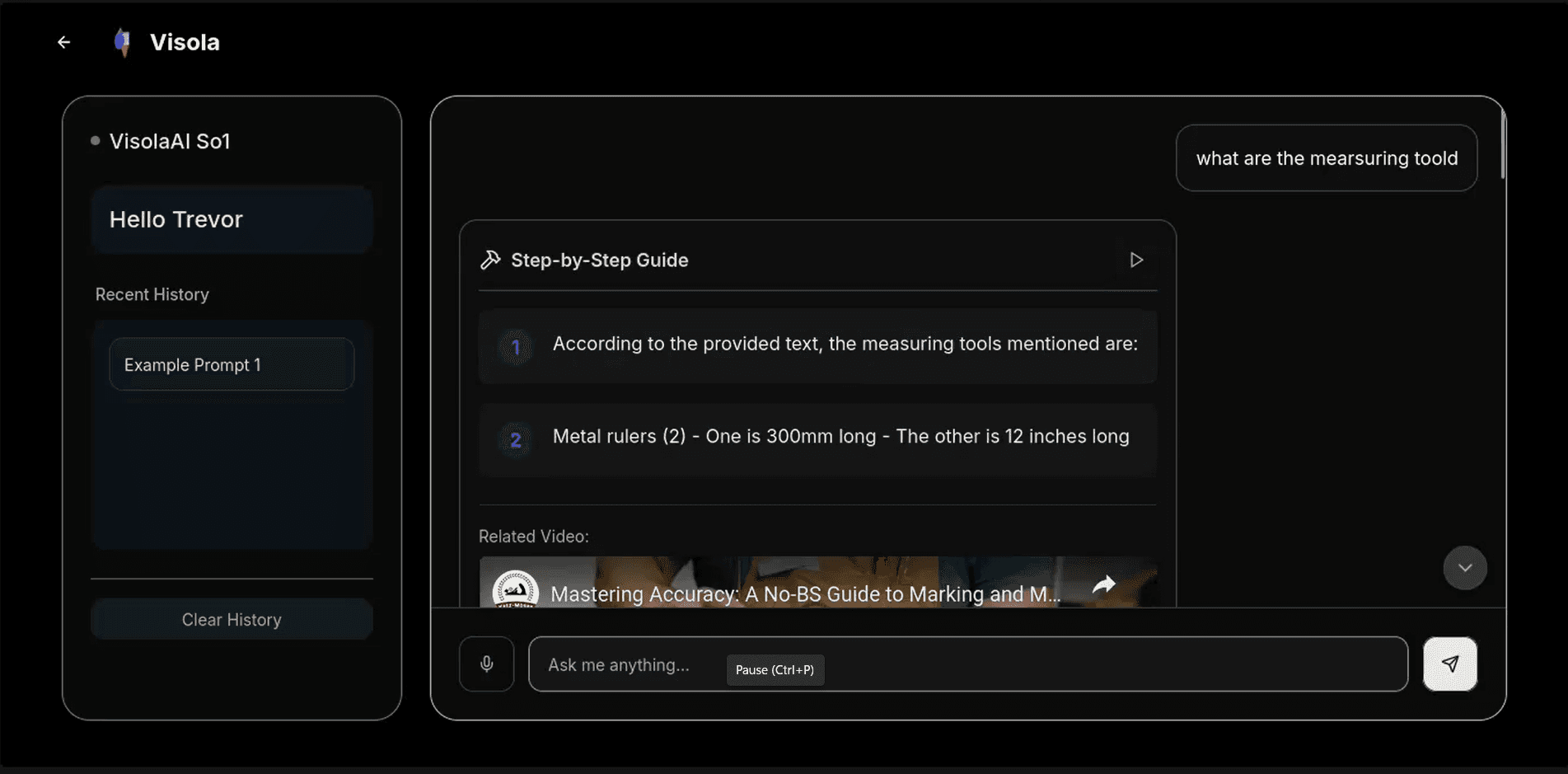The width and height of the screenshot is (1568, 774).
Task: Click the Step-by-Step Guide title
Action: (600, 260)
